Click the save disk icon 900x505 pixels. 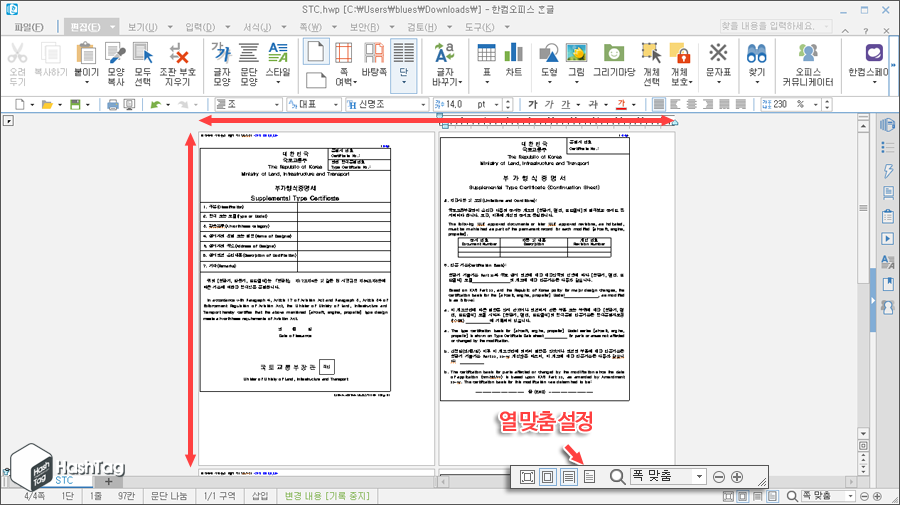point(75,104)
